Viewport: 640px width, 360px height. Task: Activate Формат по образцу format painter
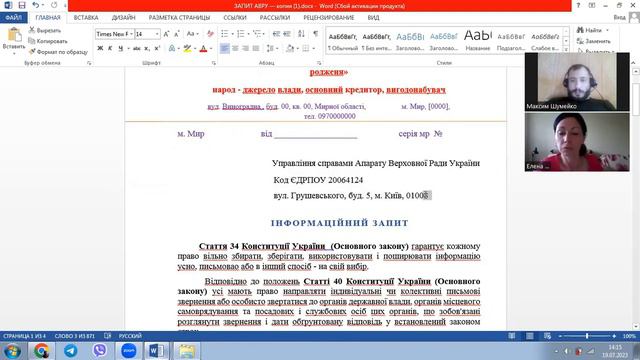tap(58, 52)
